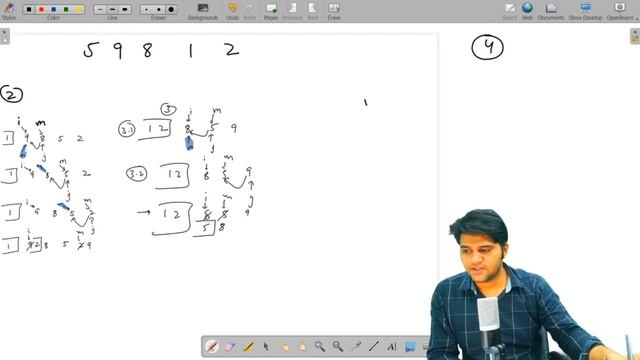
Task: Open Backgrounds chooser
Action: 203,11
